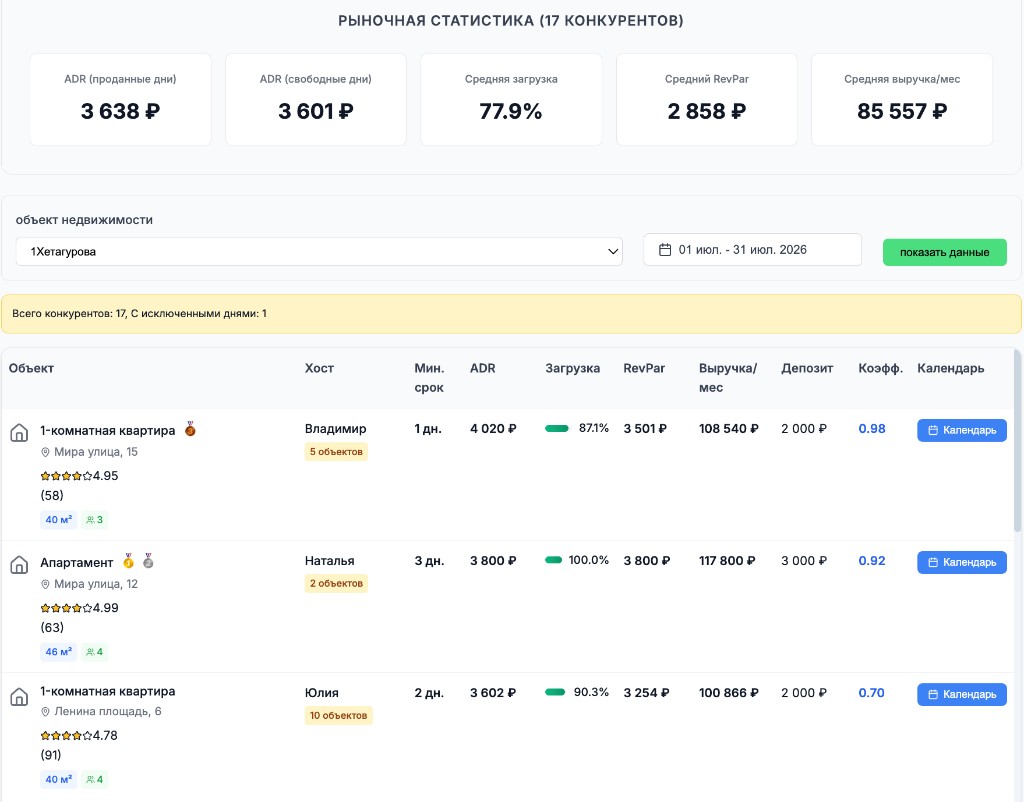Click bronze medal next to 1-комнатная квартира Мира
The width and height of the screenshot is (1024, 802).
point(190,429)
